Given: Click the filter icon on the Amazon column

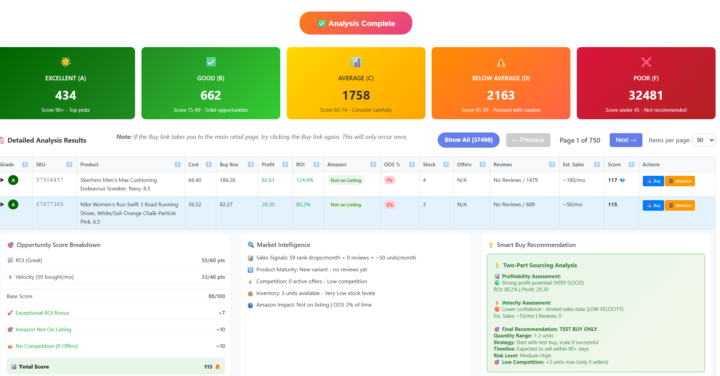Looking at the screenshot, I should coord(373,164).
